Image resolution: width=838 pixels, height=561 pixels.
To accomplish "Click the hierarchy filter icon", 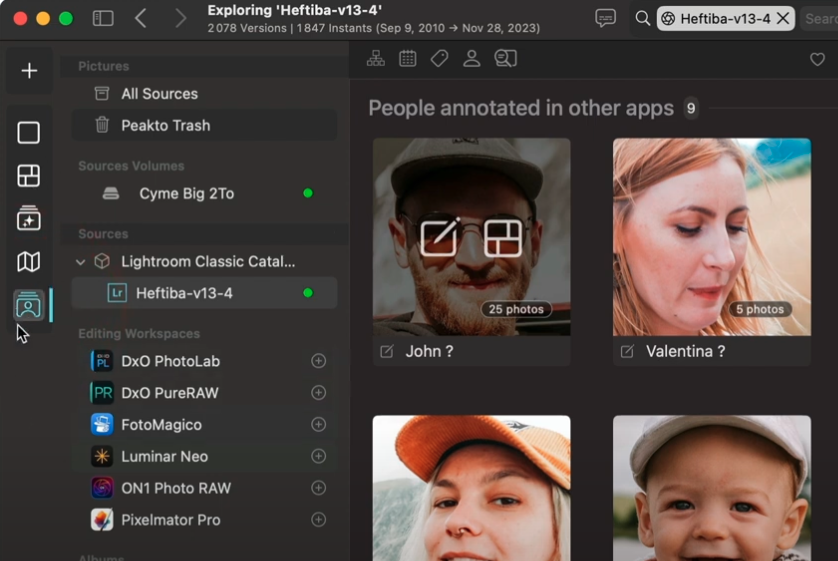I will pyautogui.click(x=376, y=58).
